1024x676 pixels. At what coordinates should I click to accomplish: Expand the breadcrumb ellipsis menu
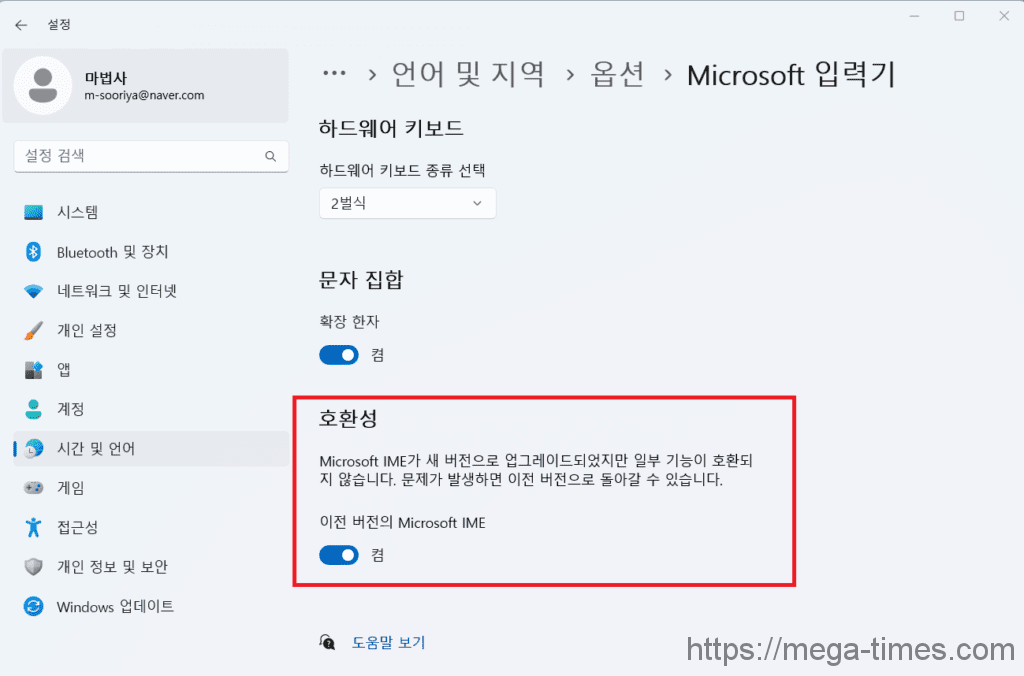coord(333,74)
